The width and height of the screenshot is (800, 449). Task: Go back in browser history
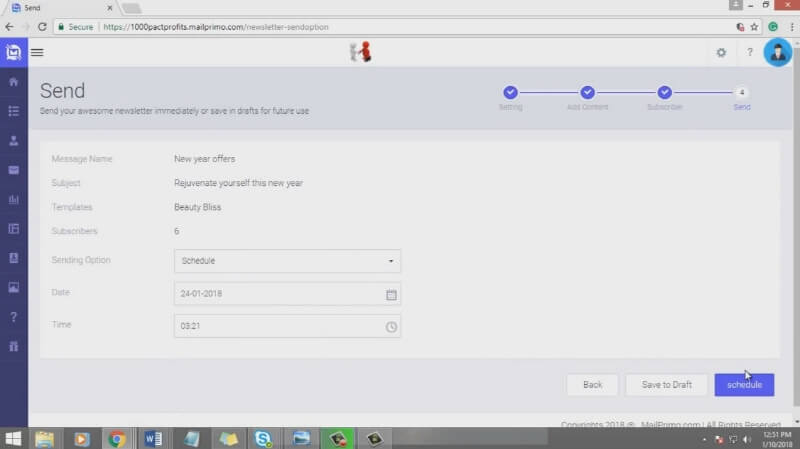point(9,27)
